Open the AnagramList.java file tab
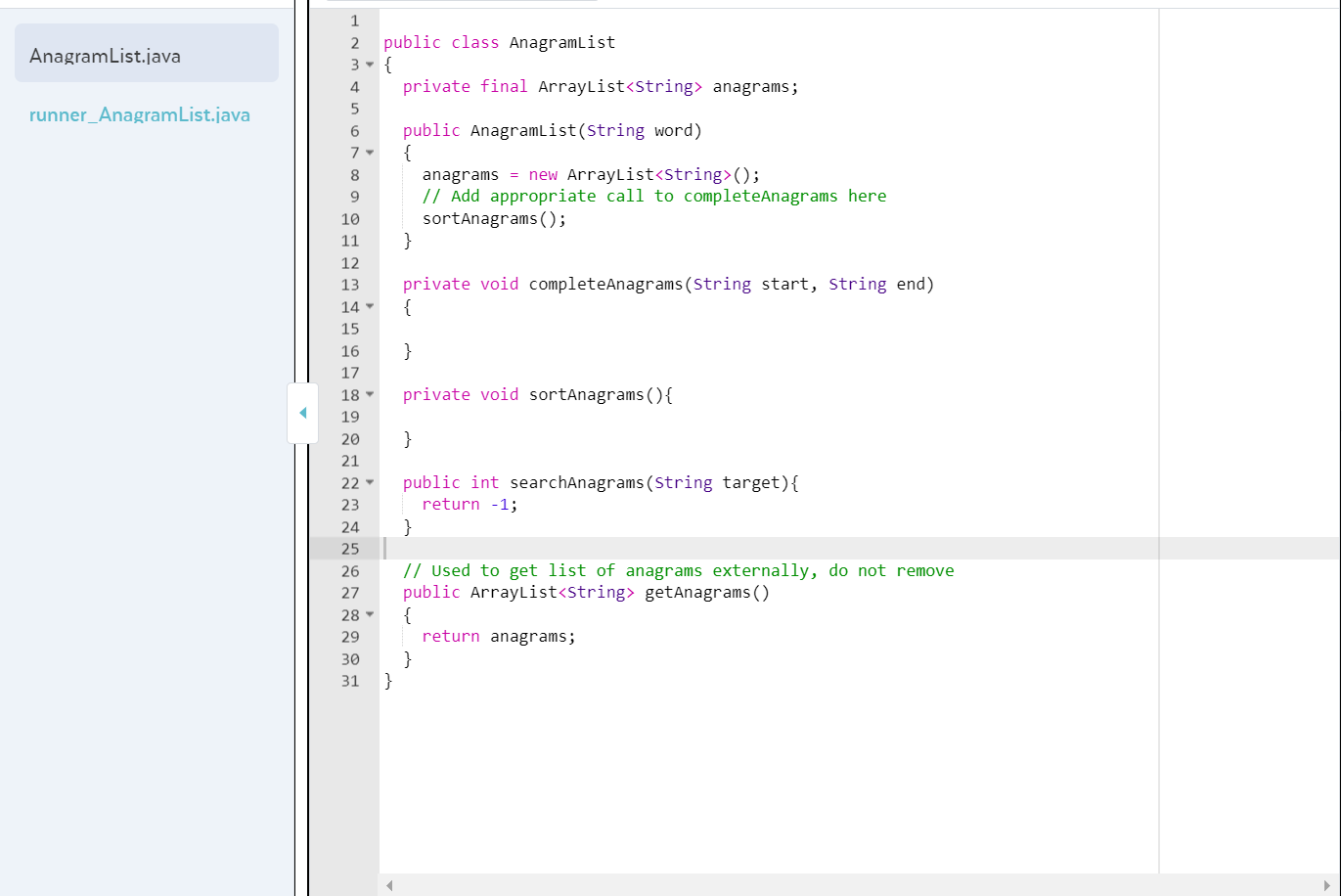This screenshot has height=896, width=1342. [x=147, y=53]
